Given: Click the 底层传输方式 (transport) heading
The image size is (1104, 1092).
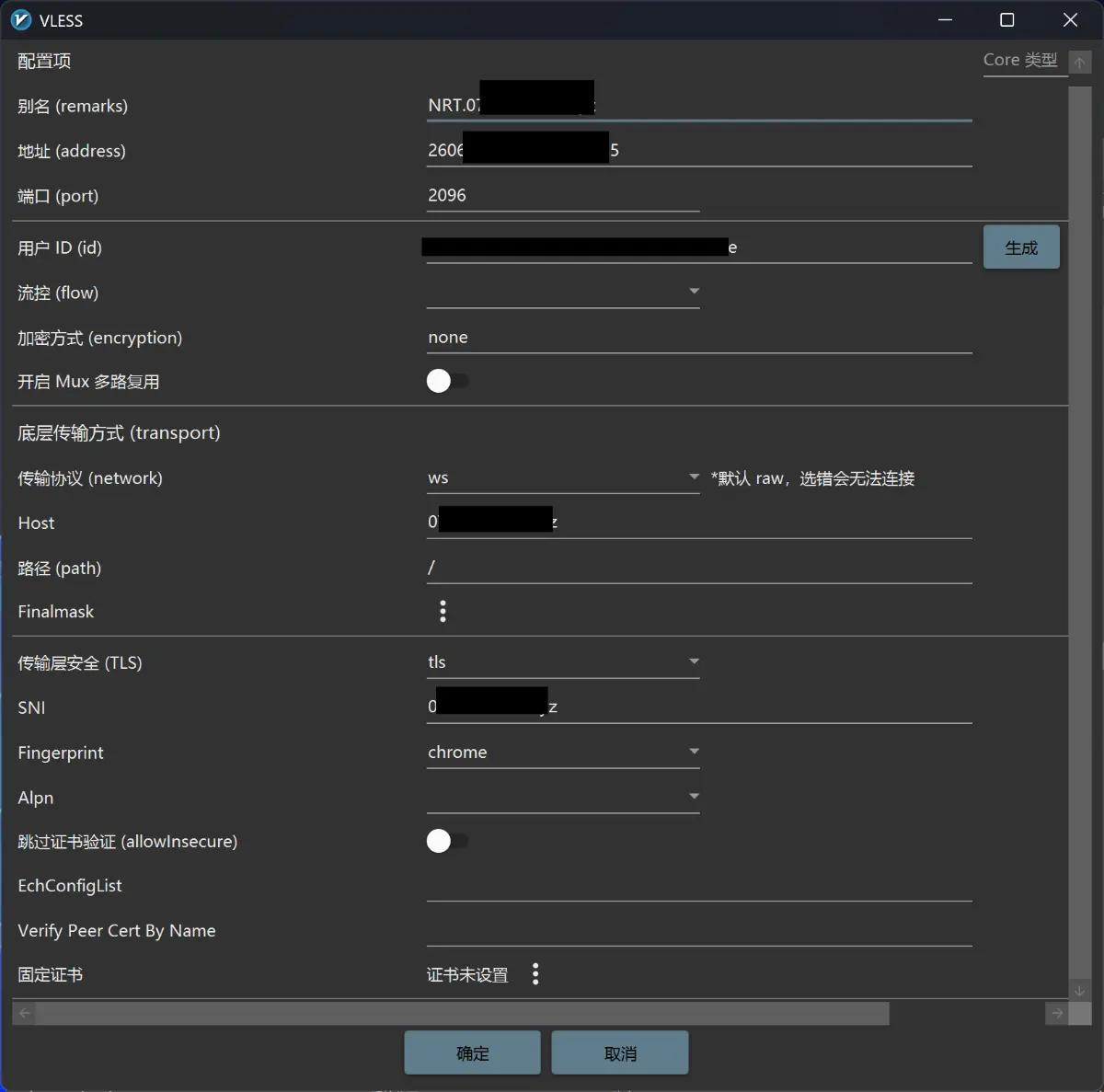Looking at the screenshot, I should click(x=119, y=432).
